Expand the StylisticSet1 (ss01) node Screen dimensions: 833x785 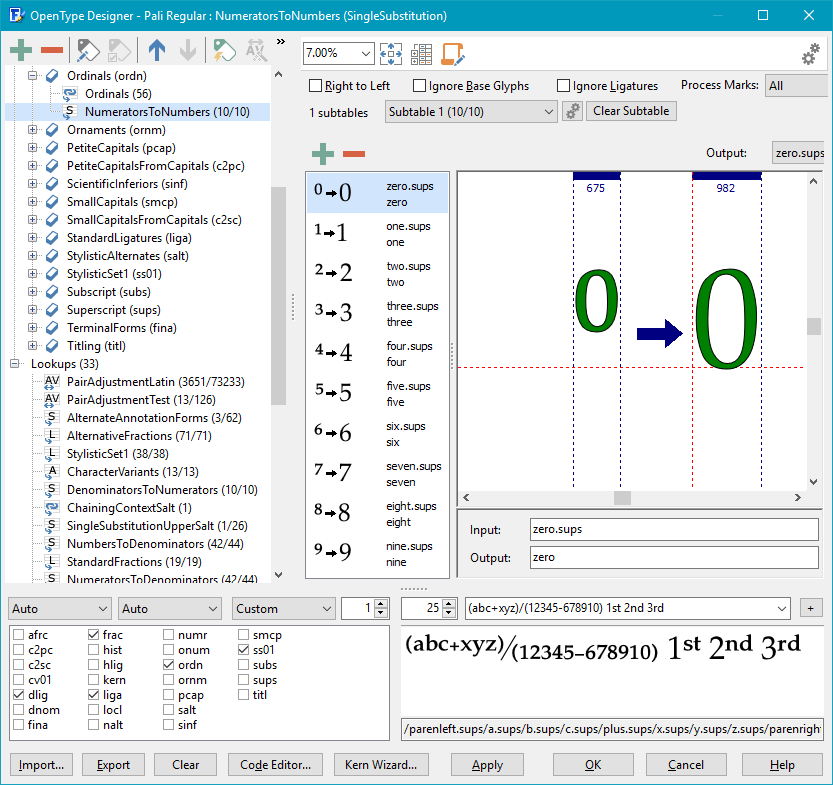[32, 274]
